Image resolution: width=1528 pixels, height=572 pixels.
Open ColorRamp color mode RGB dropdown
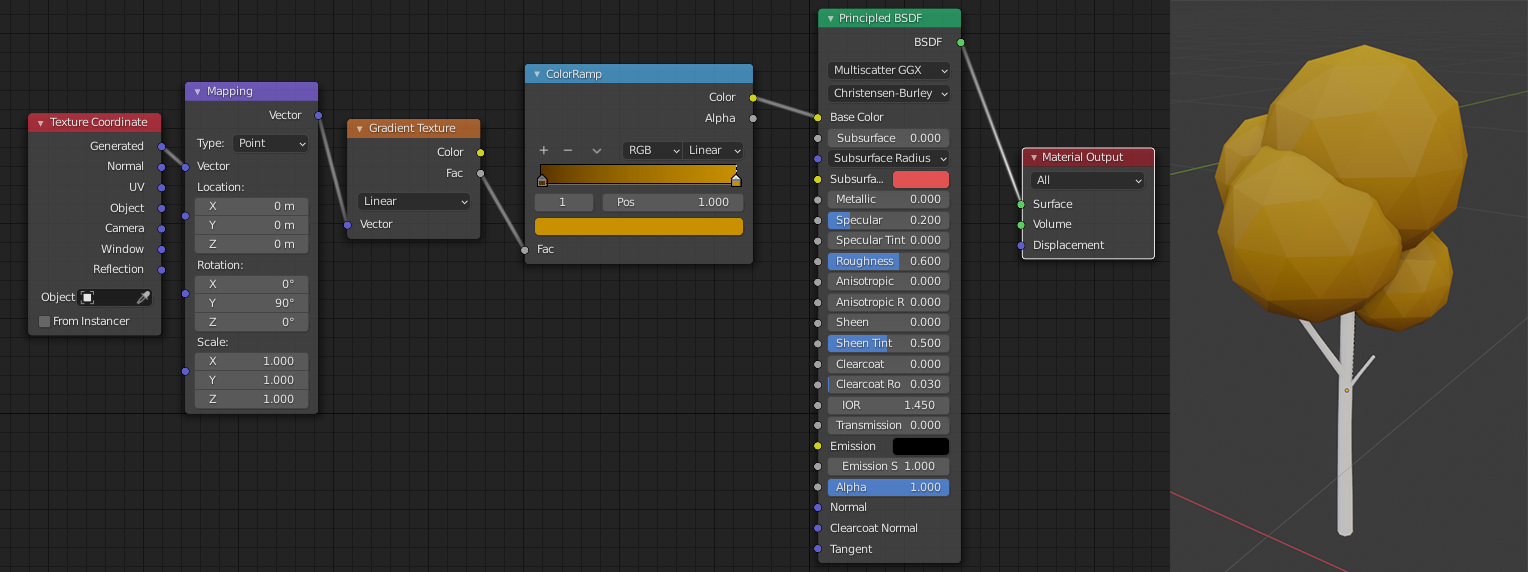[652, 150]
